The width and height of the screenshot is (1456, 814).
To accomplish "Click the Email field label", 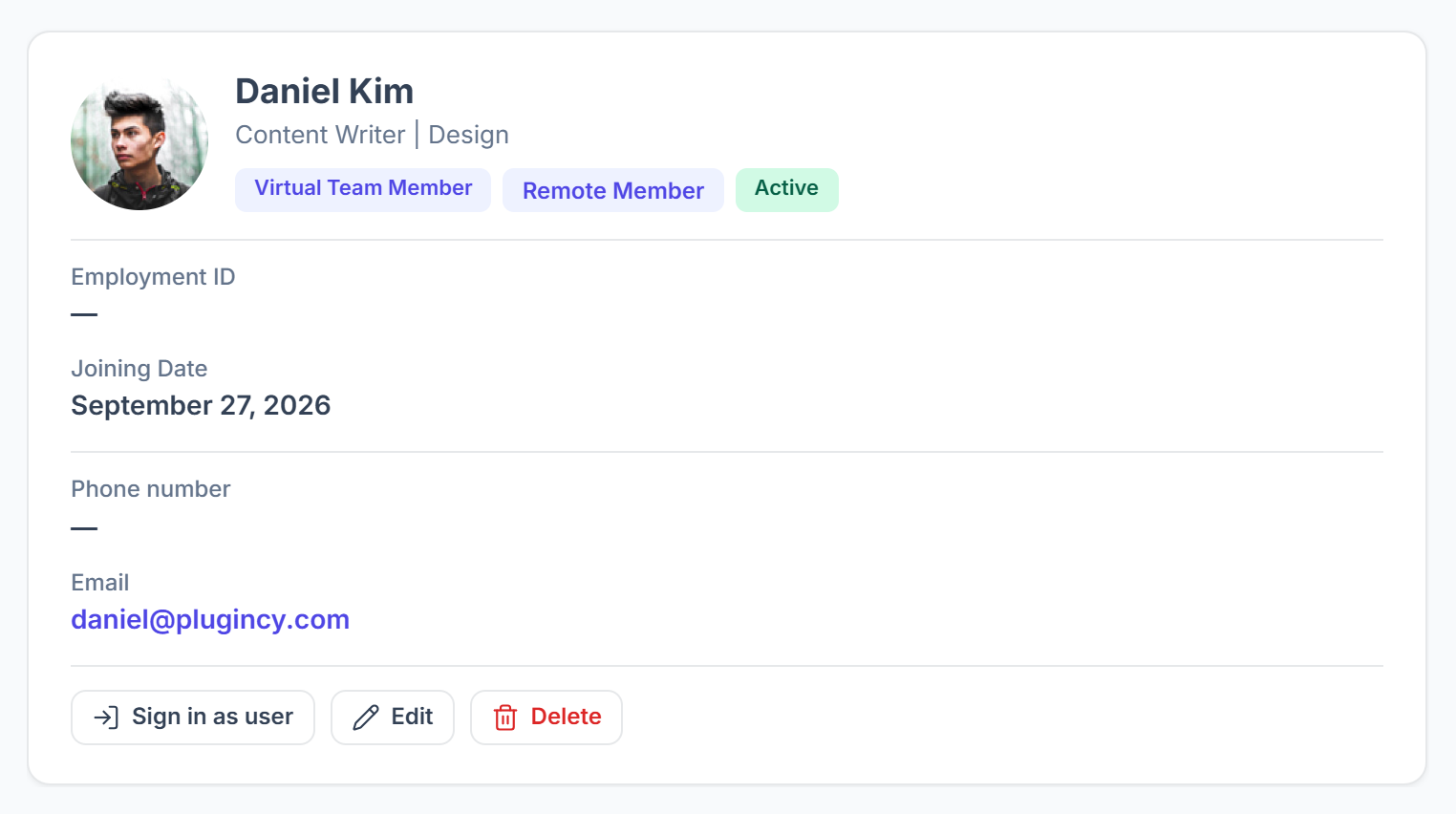I will [100, 583].
